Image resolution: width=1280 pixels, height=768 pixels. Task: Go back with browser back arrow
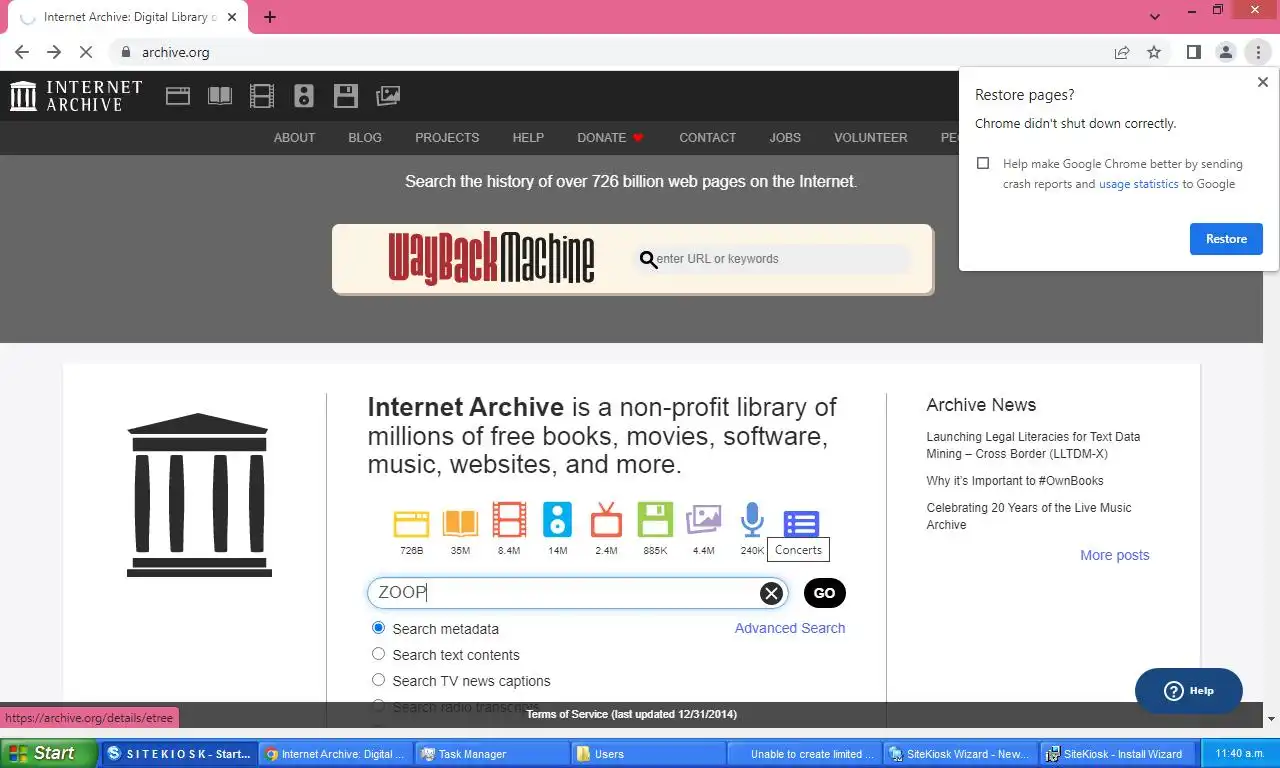click(22, 52)
